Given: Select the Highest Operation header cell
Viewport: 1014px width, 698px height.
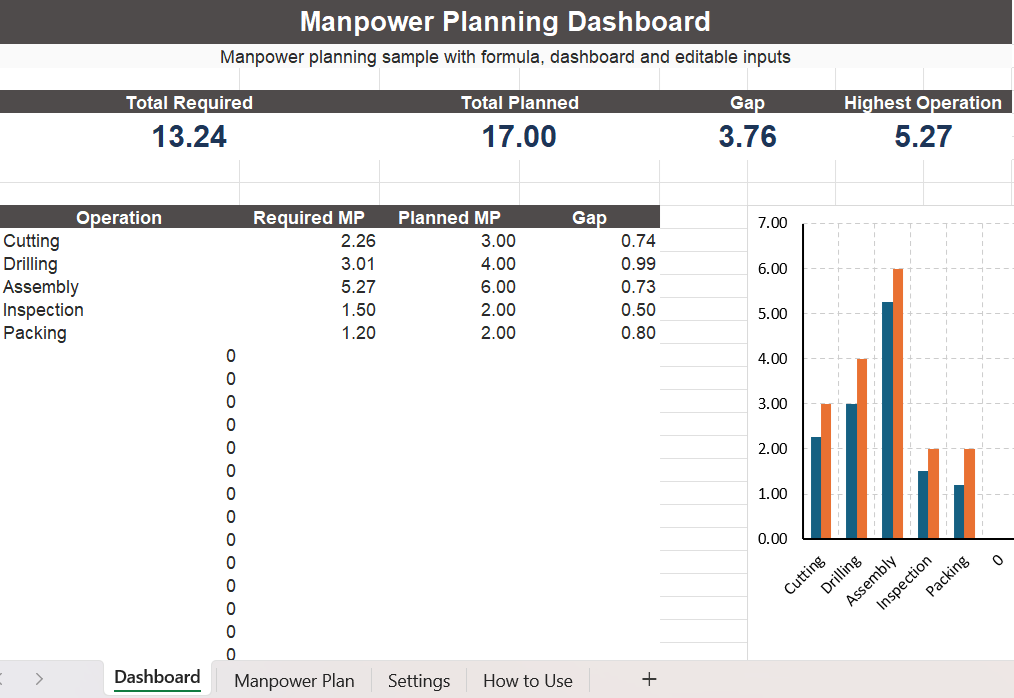Looking at the screenshot, I should 923,102.
